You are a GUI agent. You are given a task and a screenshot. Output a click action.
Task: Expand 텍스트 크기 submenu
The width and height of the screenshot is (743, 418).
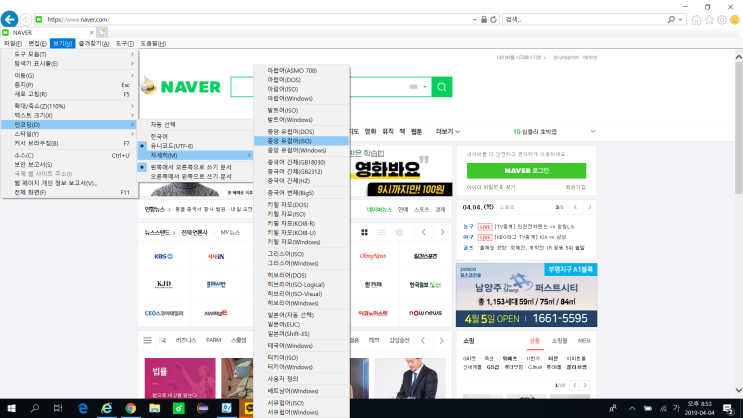(x=70, y=115)
